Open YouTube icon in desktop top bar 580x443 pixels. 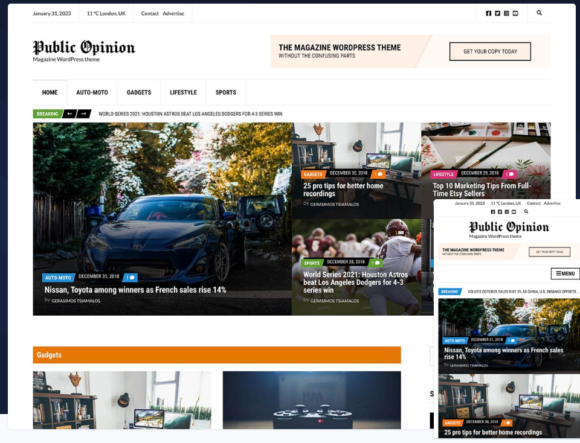(x=515, y=13)
